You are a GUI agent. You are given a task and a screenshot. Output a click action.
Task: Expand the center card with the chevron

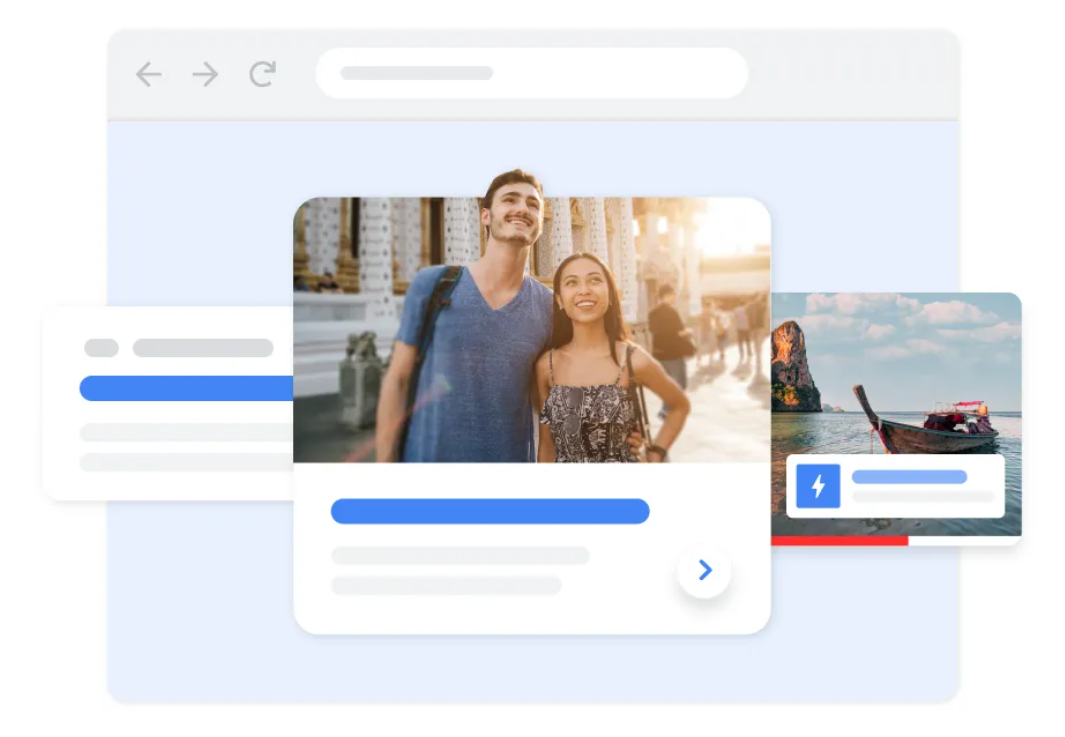(703, 570)
